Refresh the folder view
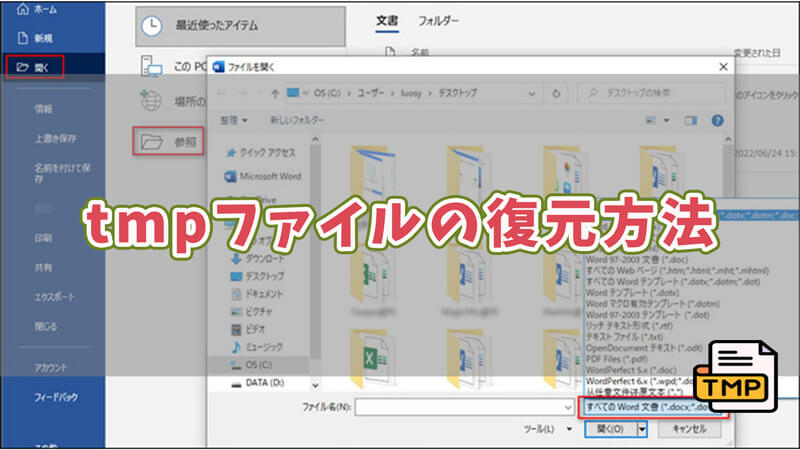This screenshot has width=800, height=450. click(x=556, y=94)
